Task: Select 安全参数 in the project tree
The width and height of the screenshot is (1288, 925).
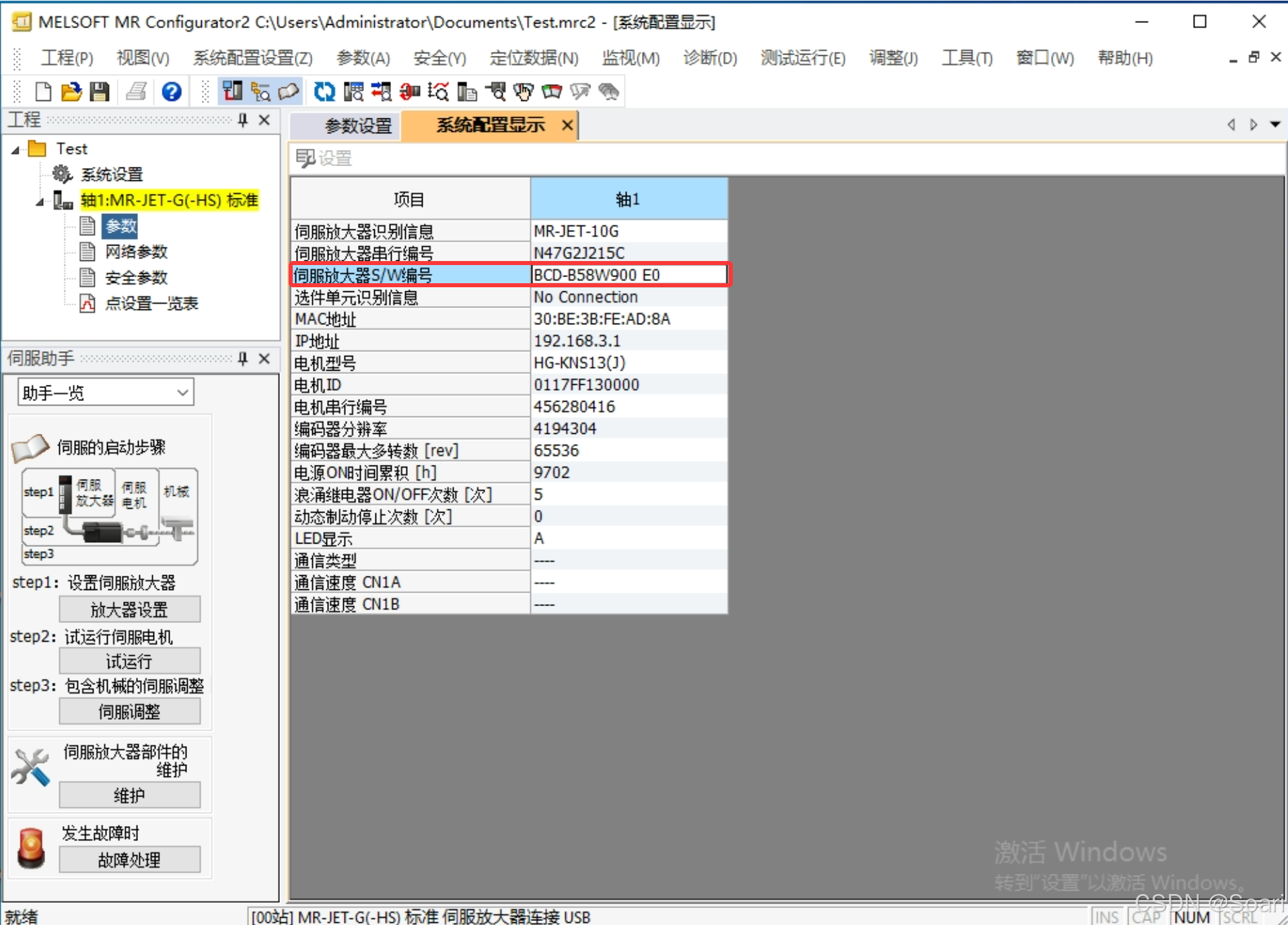Action: click(x=136, y=277)
